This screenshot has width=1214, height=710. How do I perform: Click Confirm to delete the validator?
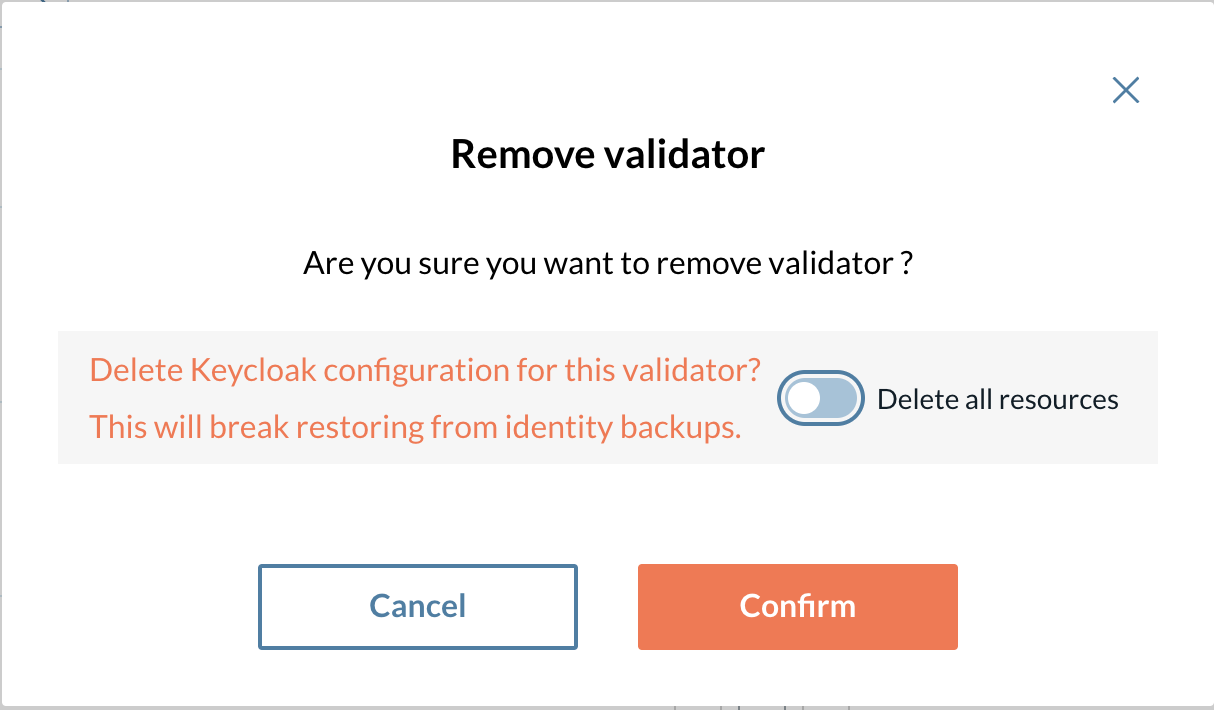(x=797, y=606)
